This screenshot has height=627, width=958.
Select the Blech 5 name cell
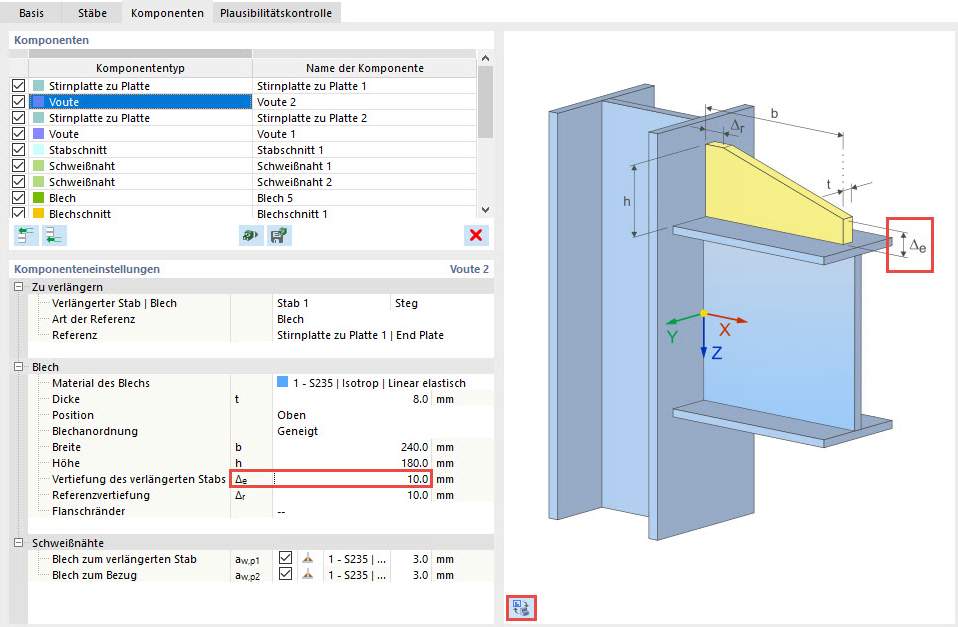tap(364, 197)
